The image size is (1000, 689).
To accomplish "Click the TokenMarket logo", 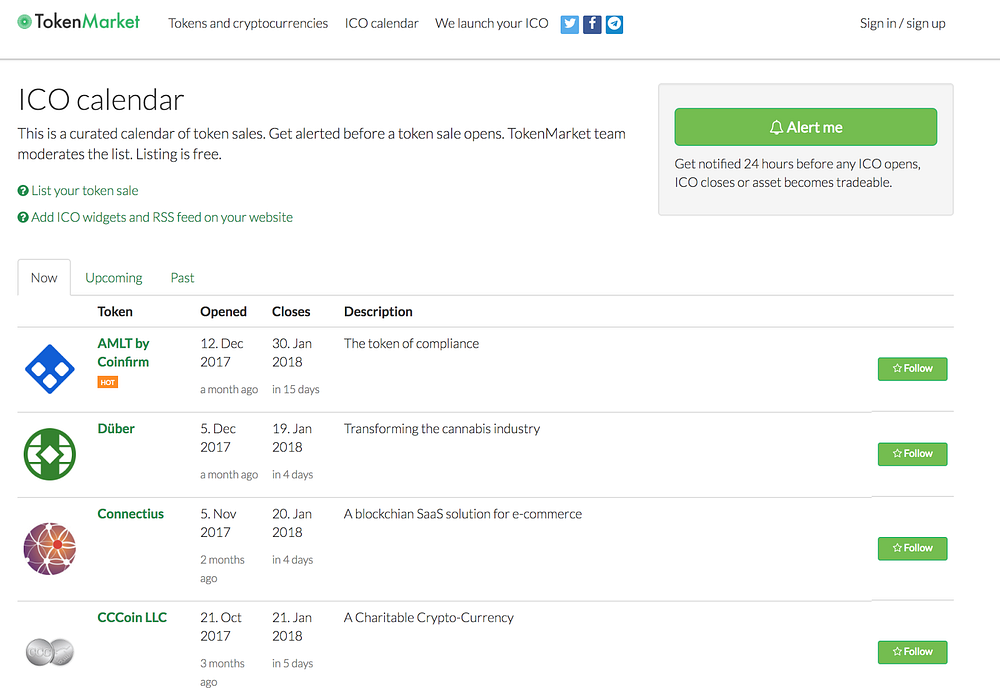I will coord(79,21).
